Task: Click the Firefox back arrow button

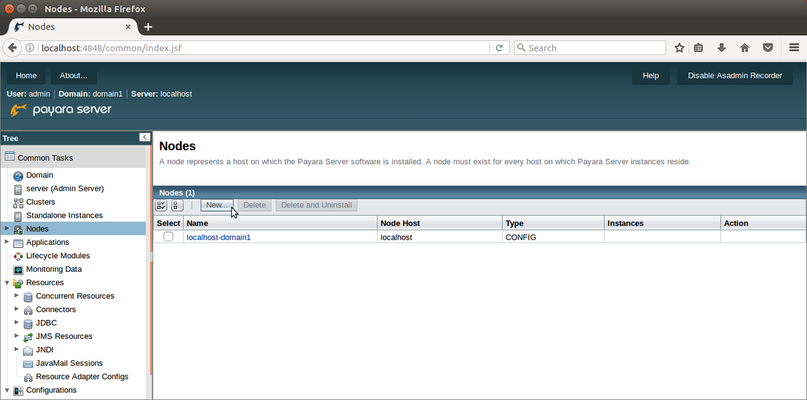Action: click(12, 48)
